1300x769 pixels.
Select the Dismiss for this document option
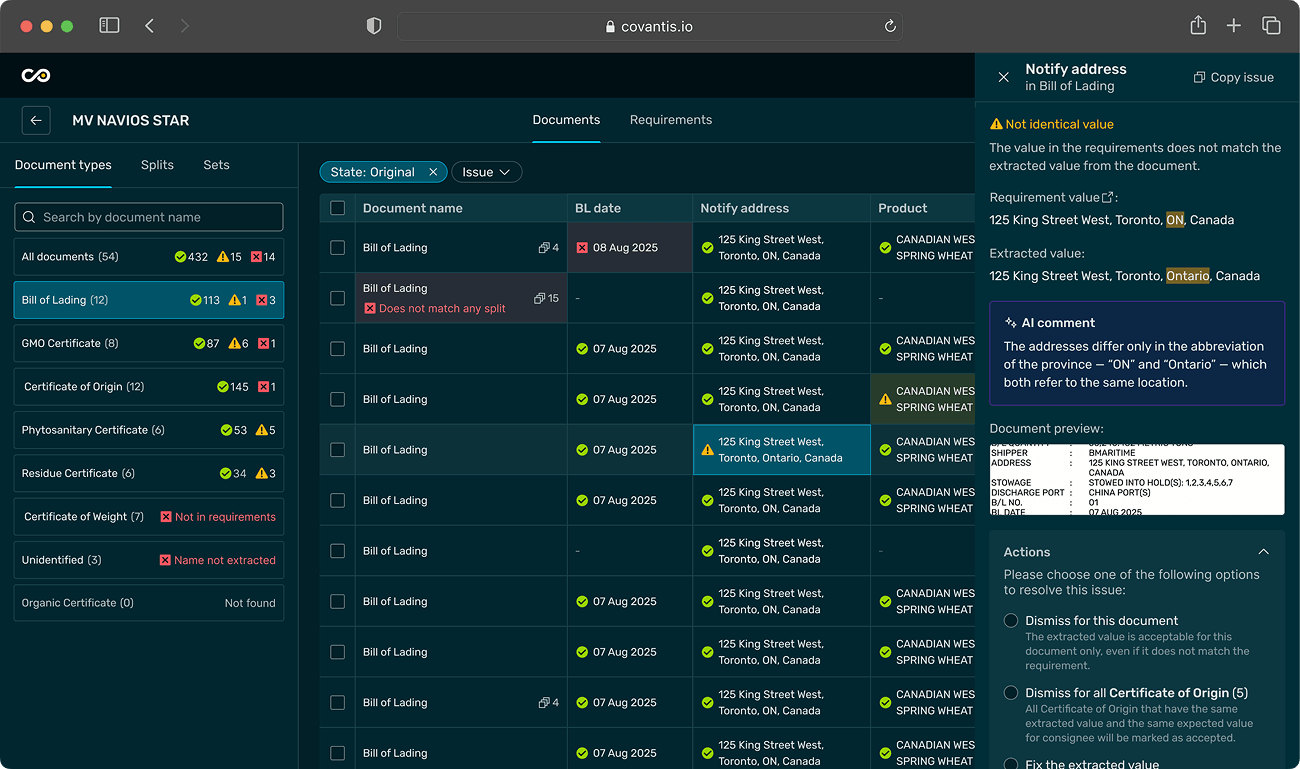click(1010, 620)
